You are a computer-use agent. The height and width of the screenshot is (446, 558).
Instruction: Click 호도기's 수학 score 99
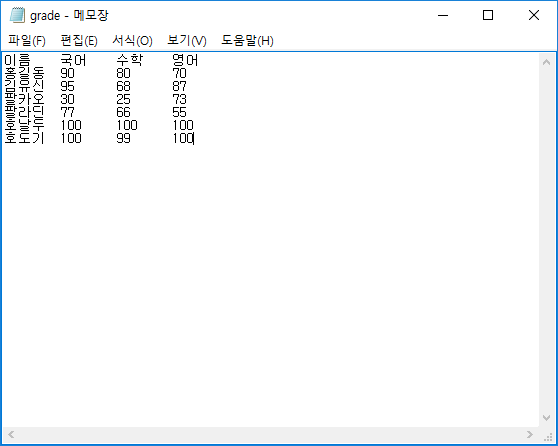point(123,138)
